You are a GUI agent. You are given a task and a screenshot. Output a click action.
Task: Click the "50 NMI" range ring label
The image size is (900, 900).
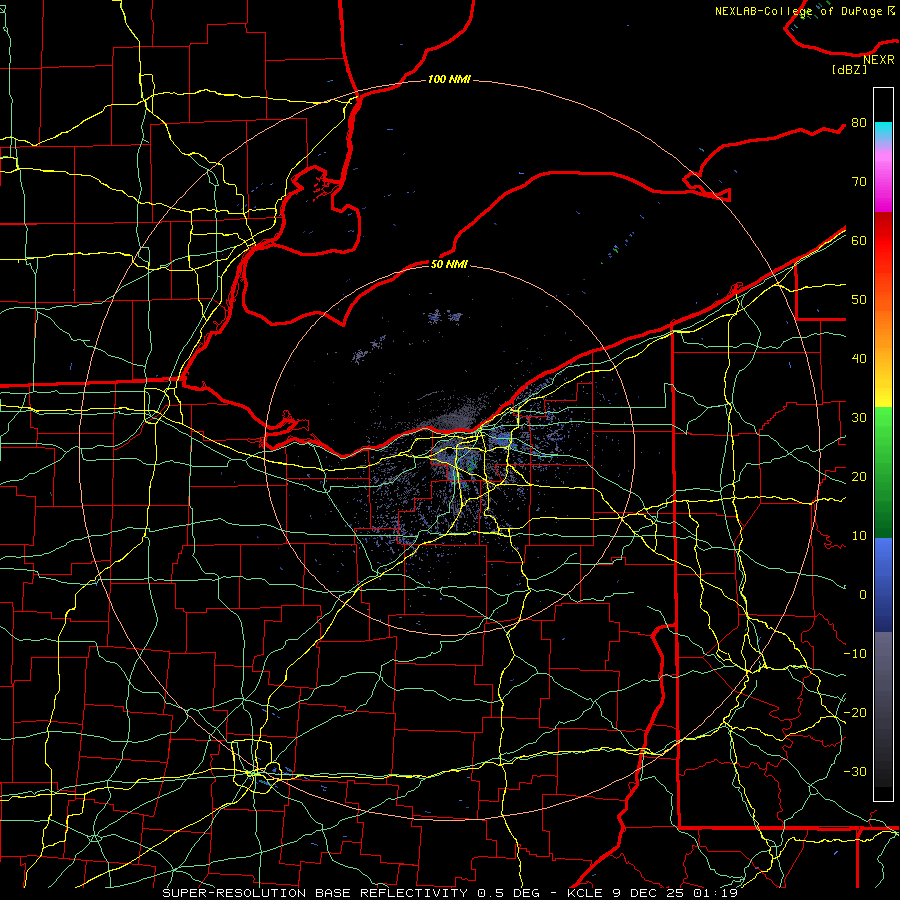point(449,264)
